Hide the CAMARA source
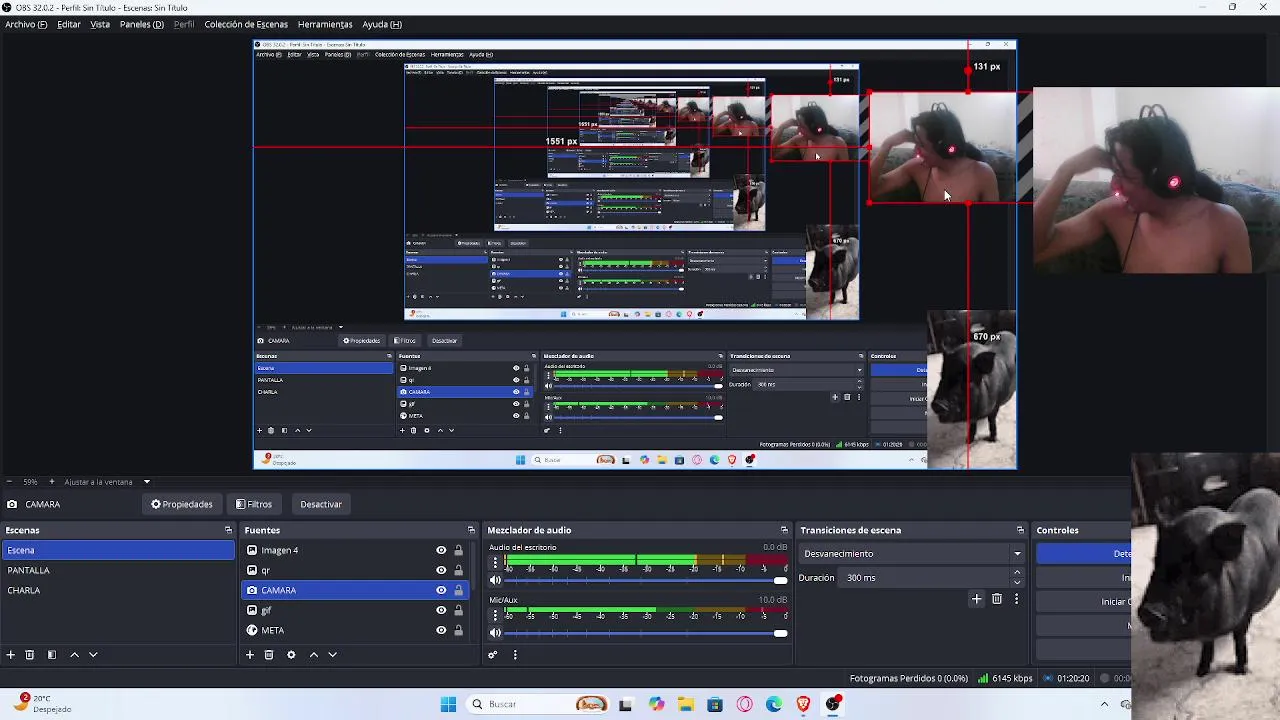Viewport: 1280px width, 720px height. 441,590
